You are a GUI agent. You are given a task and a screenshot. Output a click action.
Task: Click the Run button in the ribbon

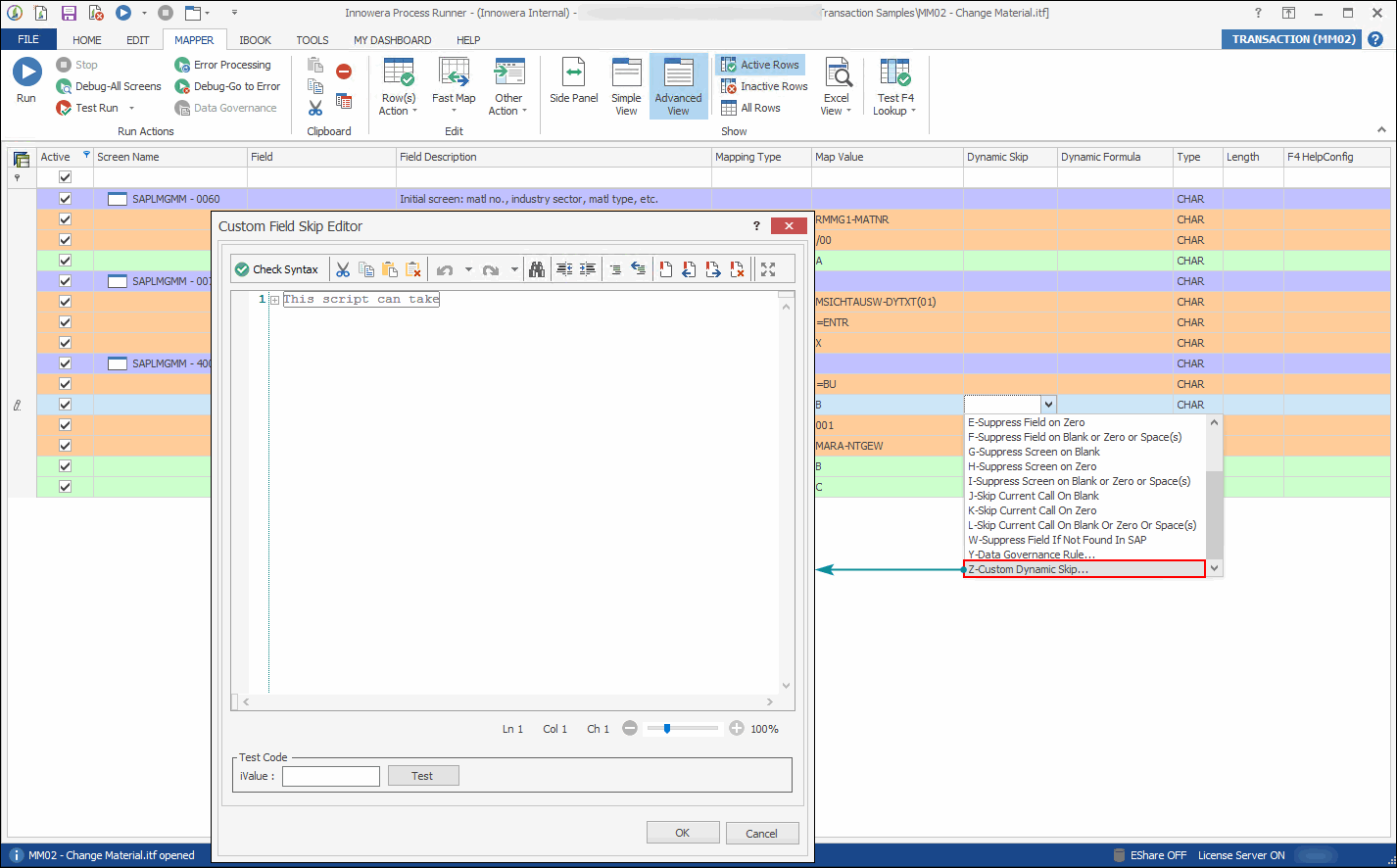(x=26, y=80)
